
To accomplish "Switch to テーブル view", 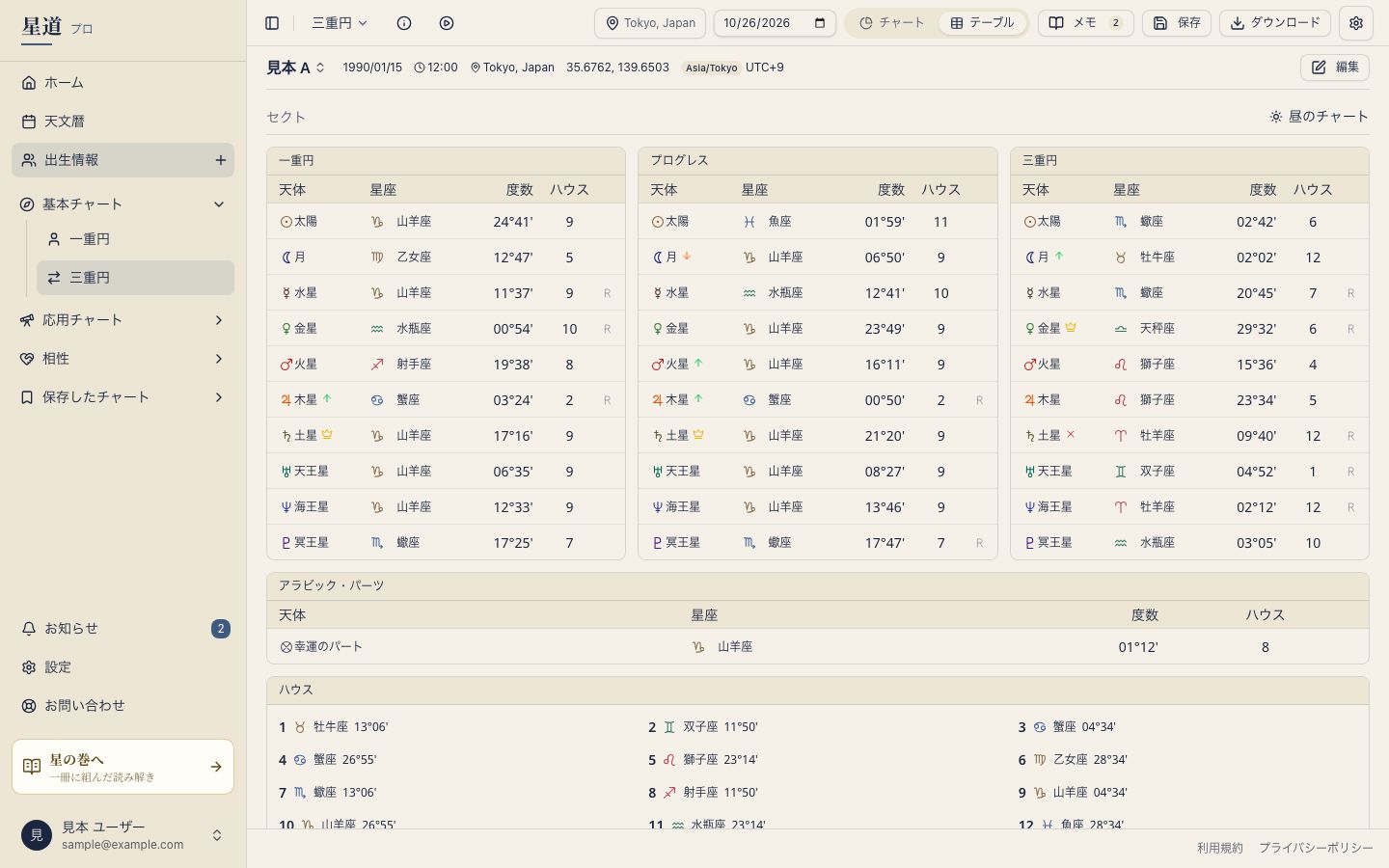I will 982,23.
